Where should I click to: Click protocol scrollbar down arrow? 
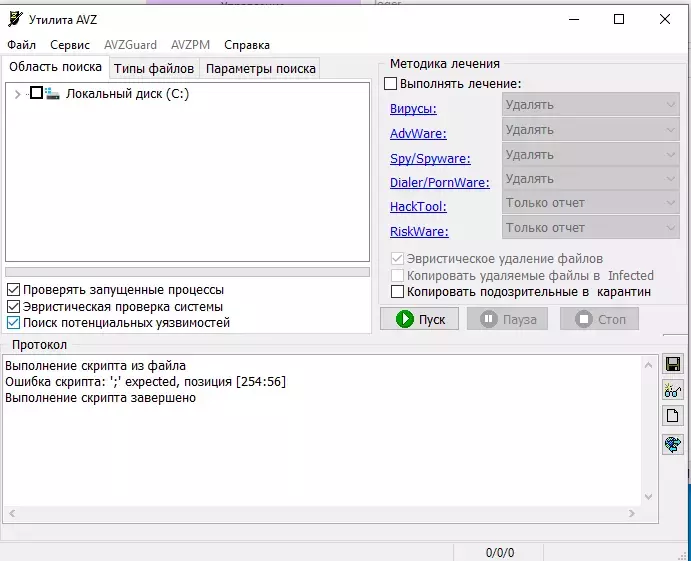pyautogui.click(x=648, y=497)
